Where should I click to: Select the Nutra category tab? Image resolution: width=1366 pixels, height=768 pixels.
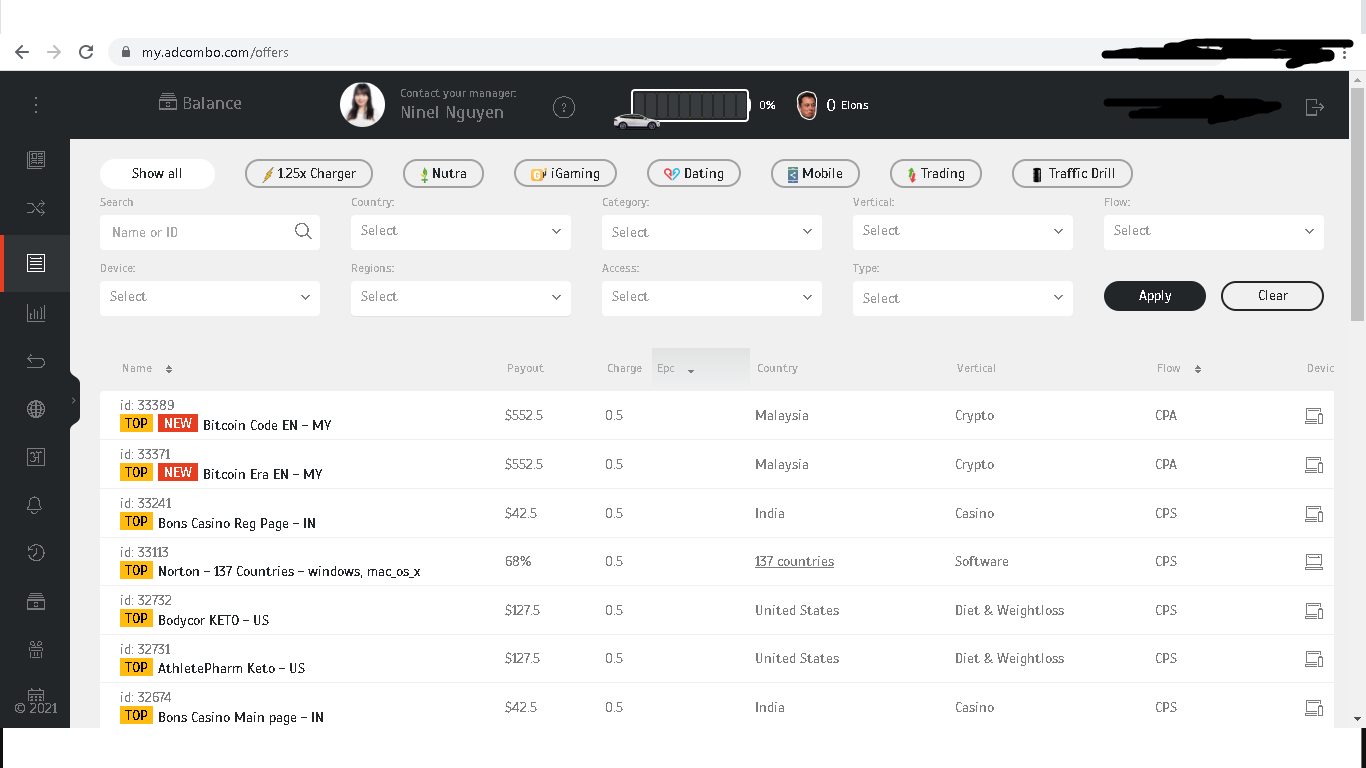pyautogui.click(x=443, y=174)
